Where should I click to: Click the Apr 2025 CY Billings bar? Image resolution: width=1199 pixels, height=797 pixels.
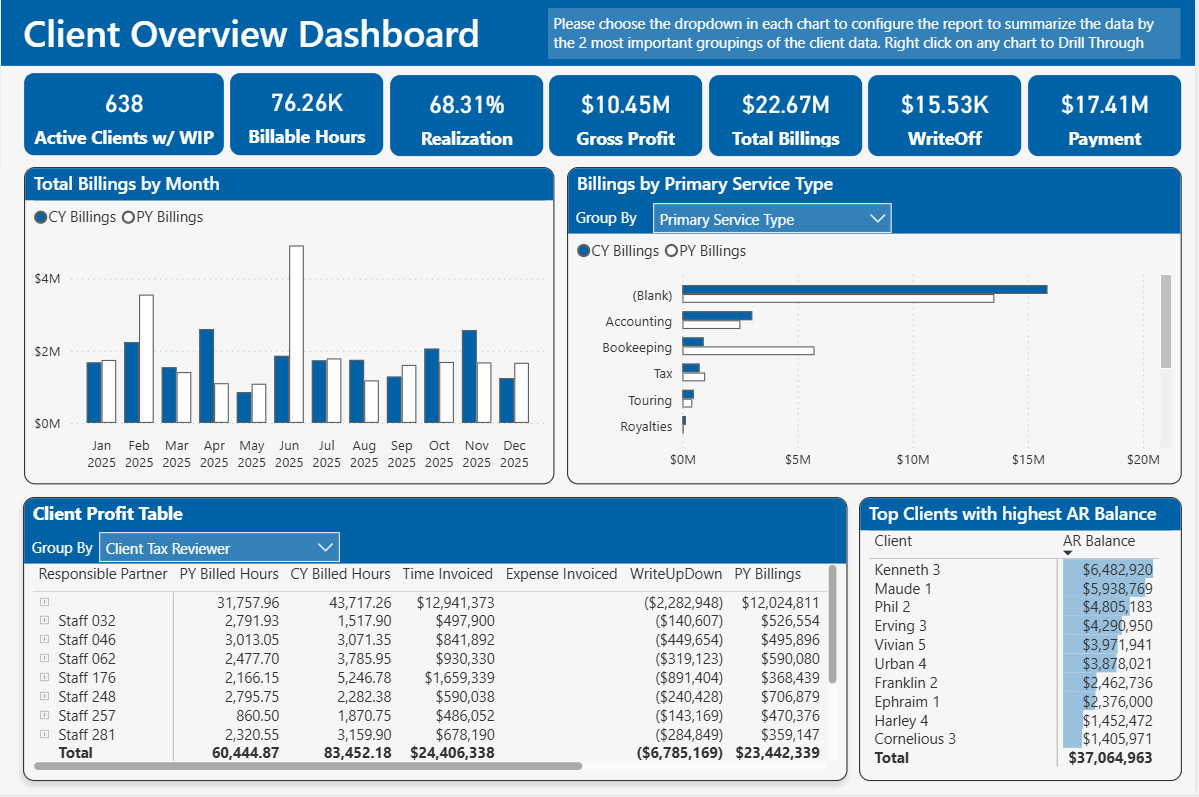[x=206, y=376]
